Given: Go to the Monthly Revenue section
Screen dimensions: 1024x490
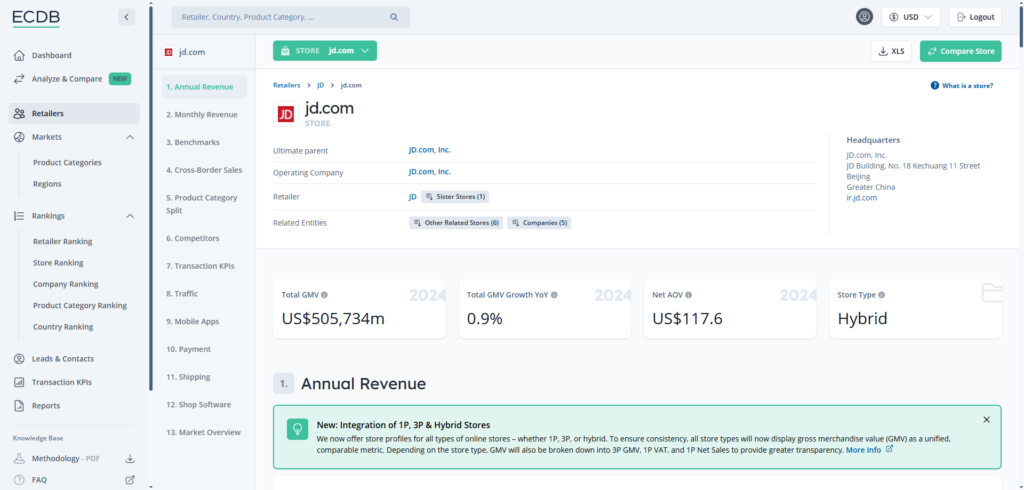Looking at the screenshot, I should pyautogui.click(x=201, y=115).
